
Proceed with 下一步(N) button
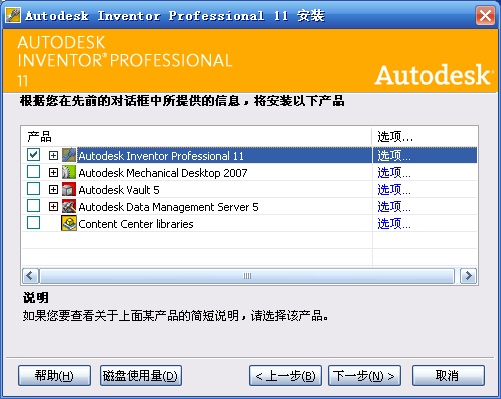coord(364,376)
